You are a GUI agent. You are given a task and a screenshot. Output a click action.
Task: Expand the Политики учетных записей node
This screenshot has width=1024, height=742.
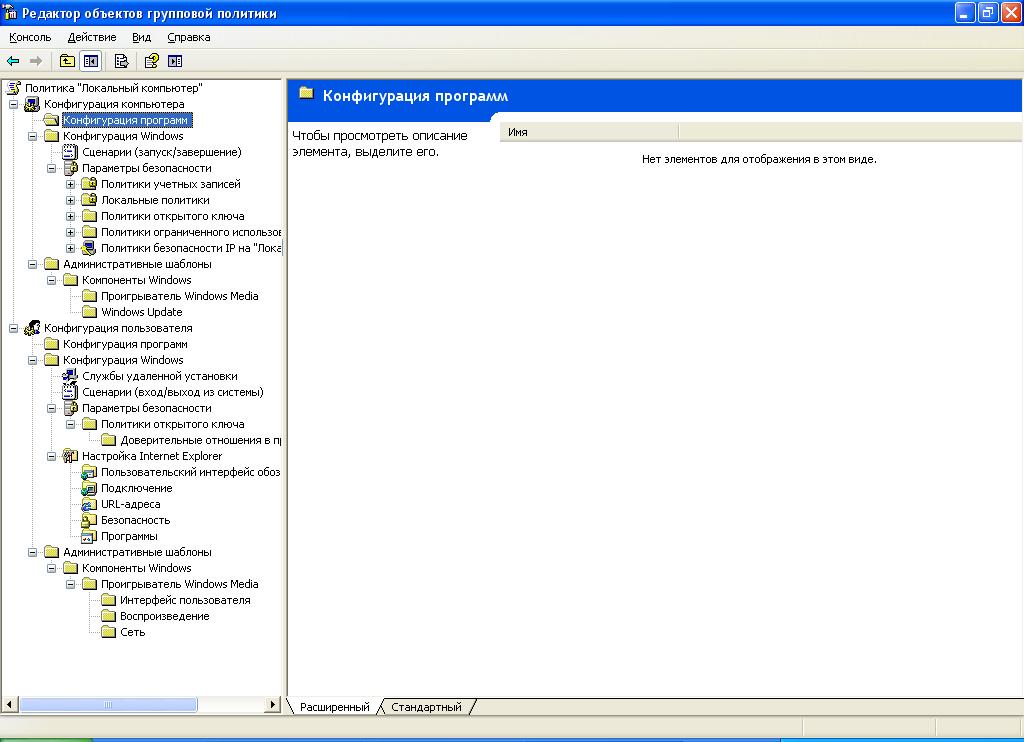tap(71, 184)
